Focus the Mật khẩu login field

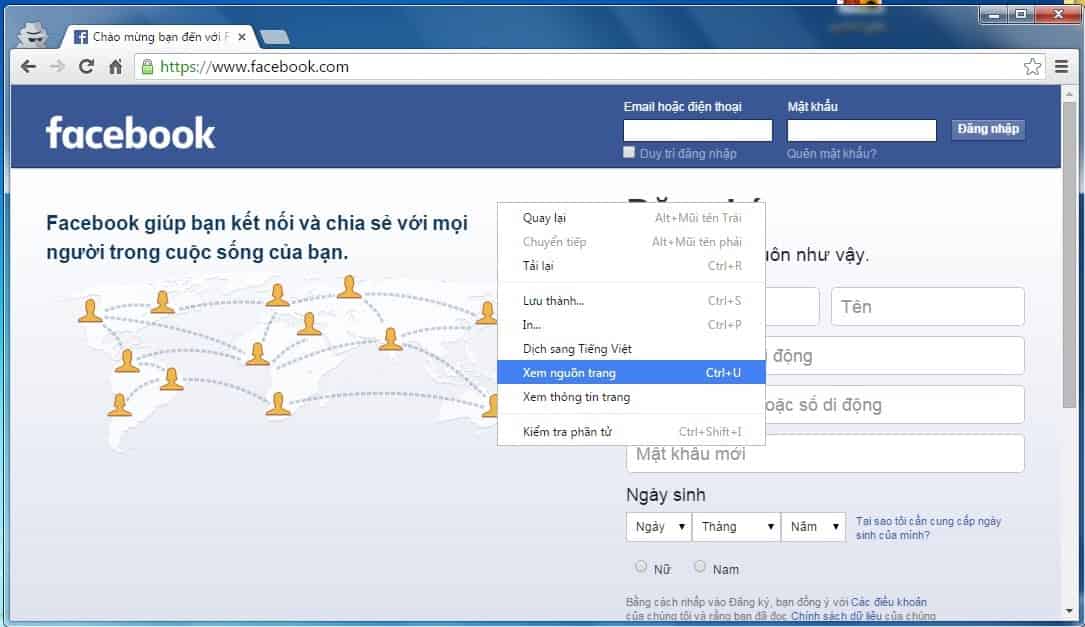pos(861,130)
